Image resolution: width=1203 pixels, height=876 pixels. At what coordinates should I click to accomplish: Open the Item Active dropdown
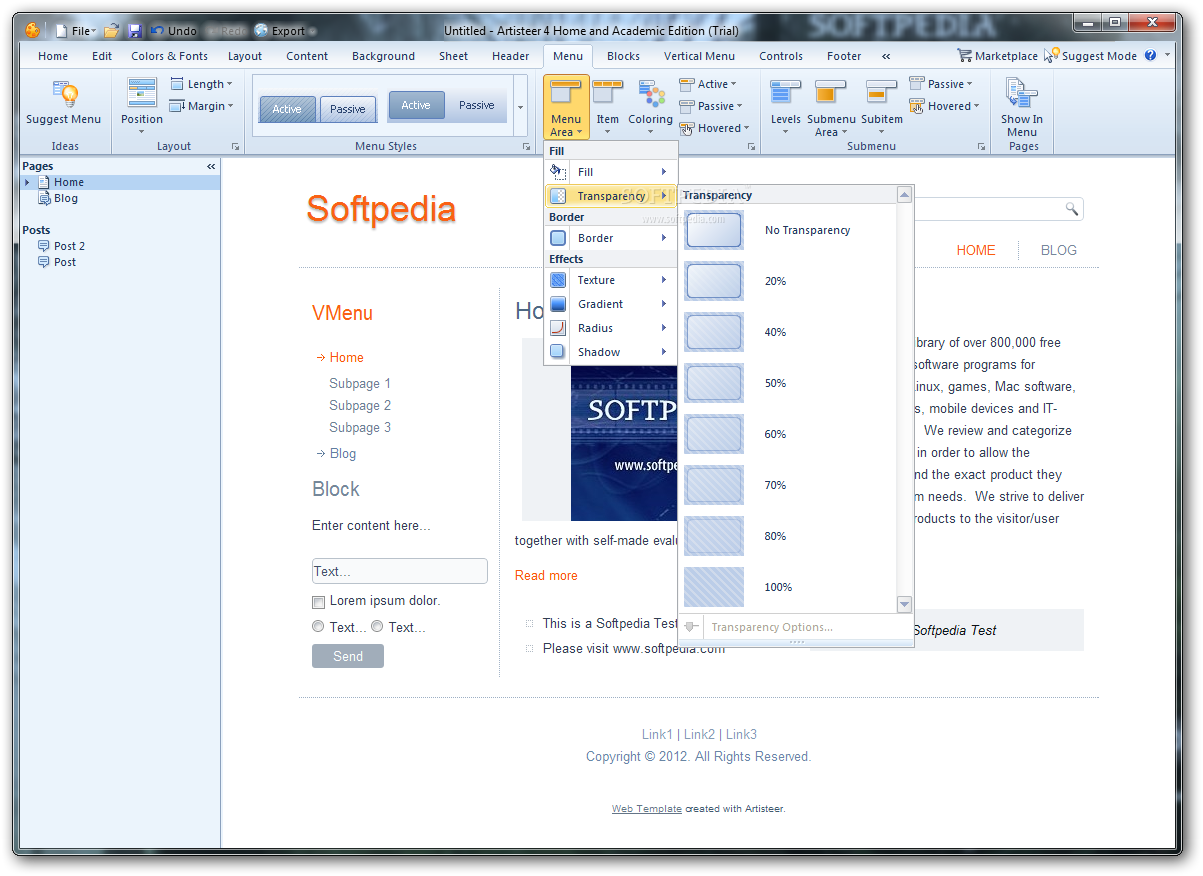coord(708,84)
